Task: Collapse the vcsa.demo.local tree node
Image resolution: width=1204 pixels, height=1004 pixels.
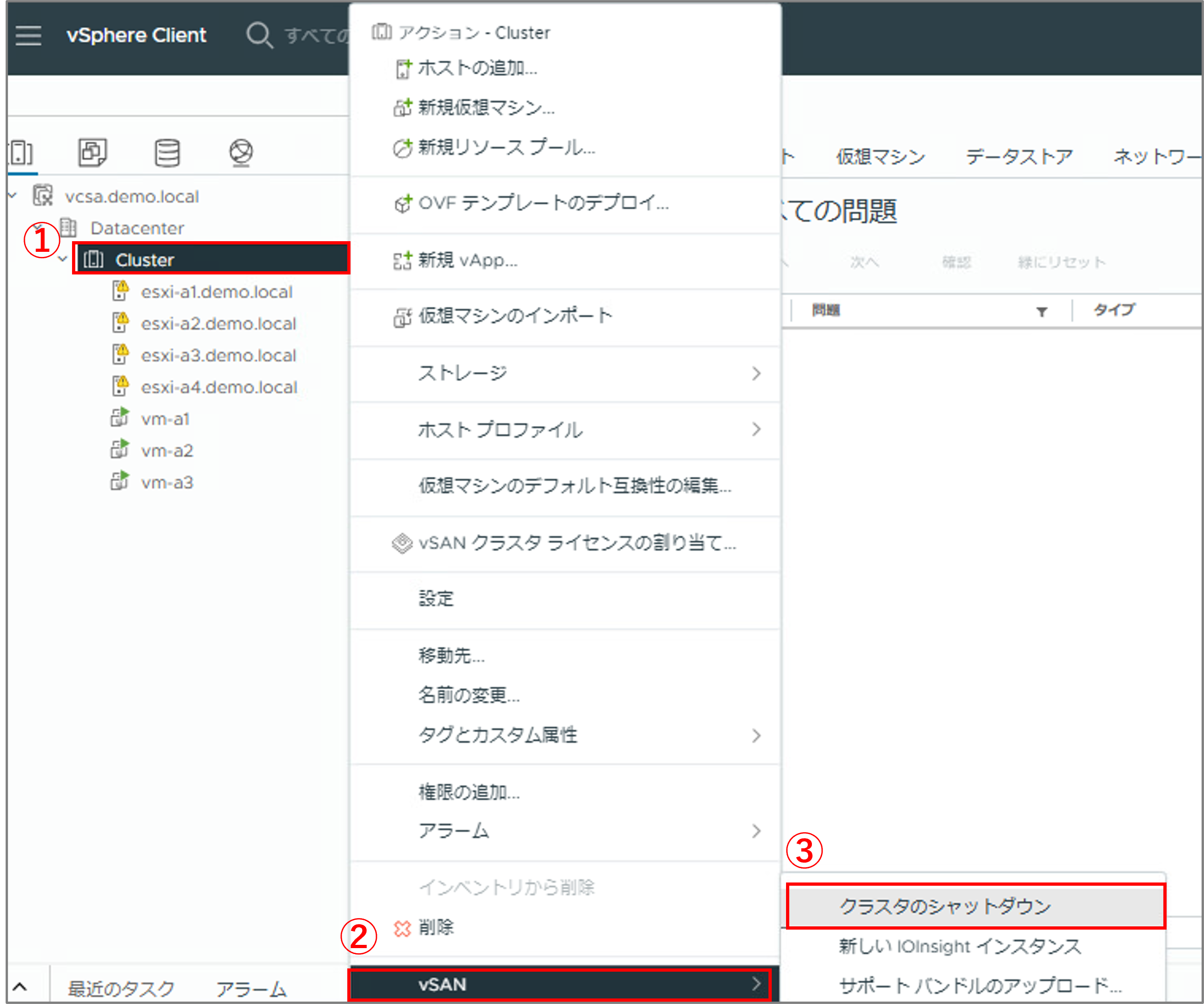Action: pos(12,195)
